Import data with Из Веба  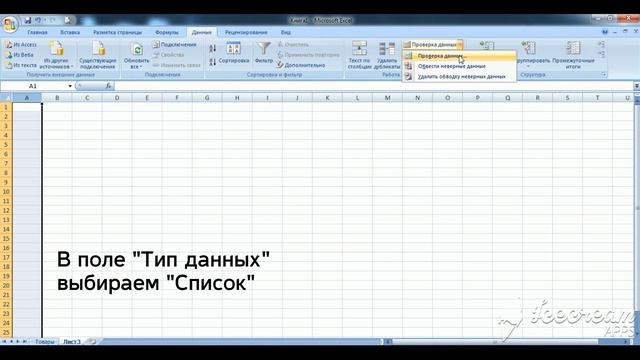coord(20,55)
